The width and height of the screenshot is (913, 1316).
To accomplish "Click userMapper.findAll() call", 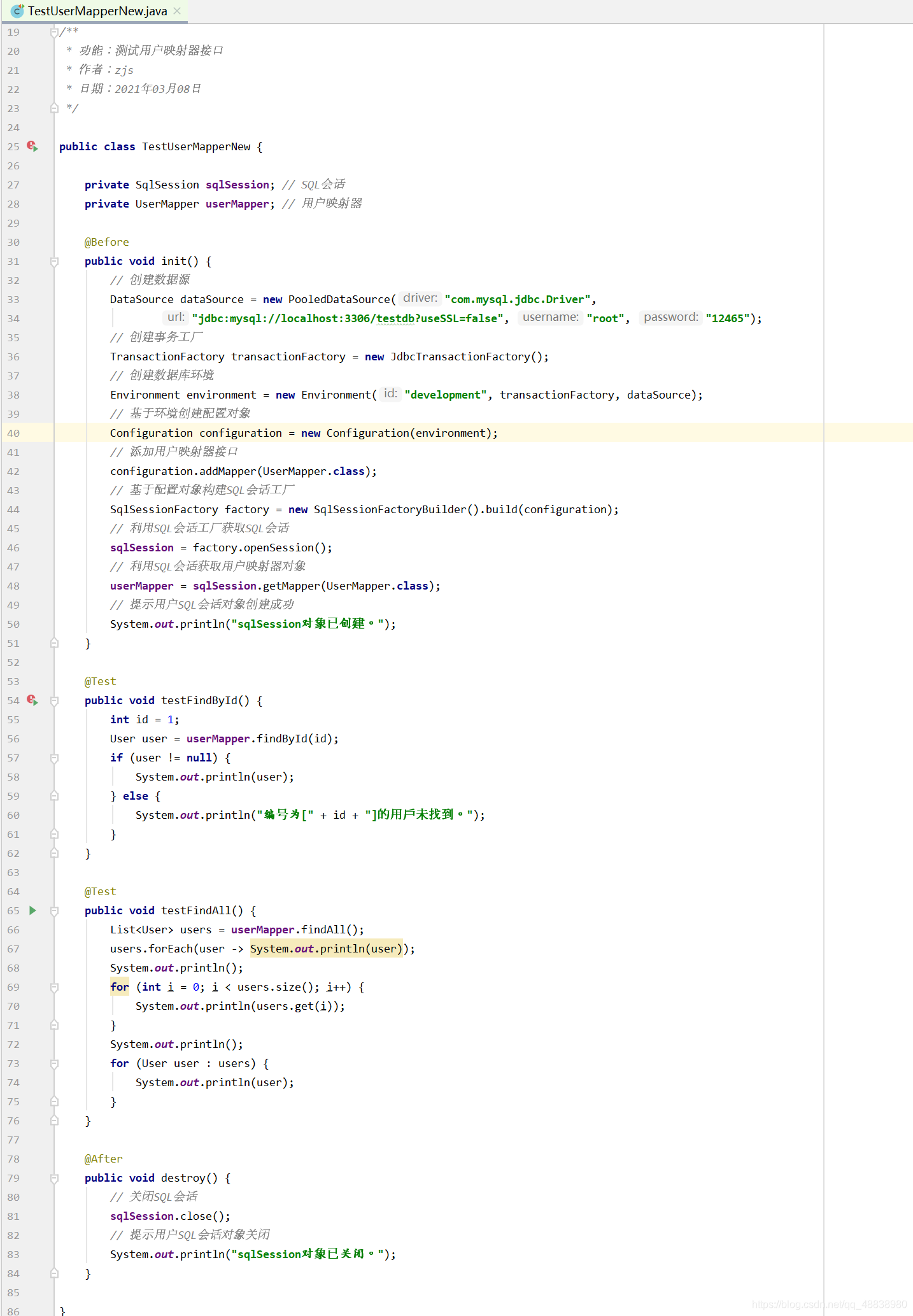I will pyautogui.click(x=295, y=930).
